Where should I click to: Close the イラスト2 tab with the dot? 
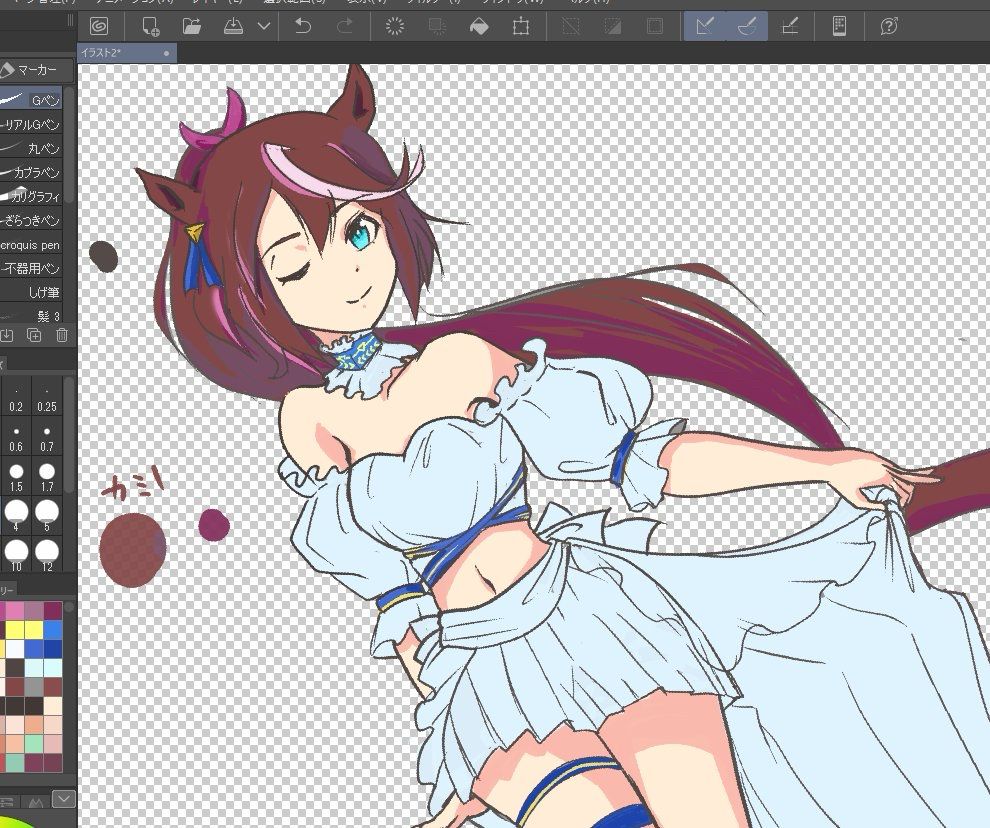[x=167, y=54]
